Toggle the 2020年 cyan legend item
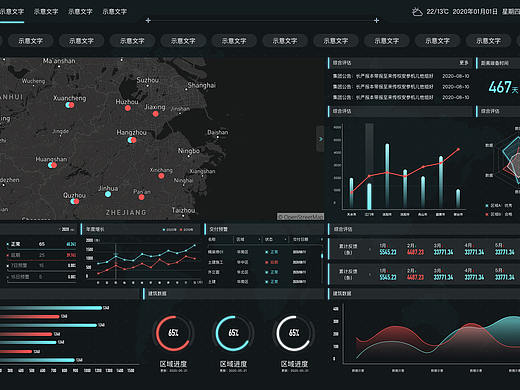The image size is (520, 390). pos(170,230)
